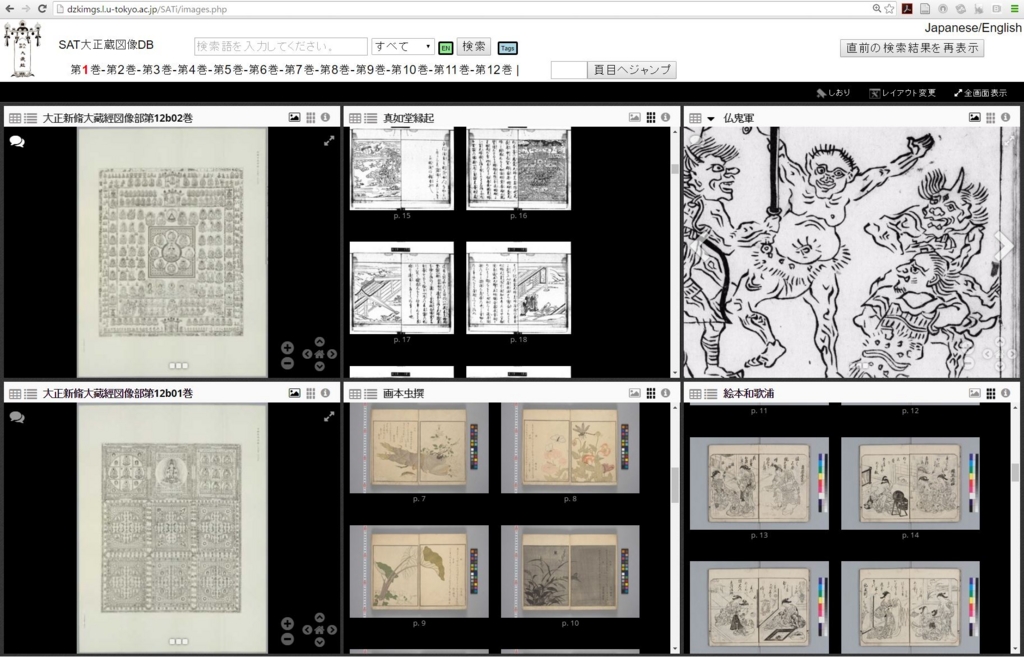The image size is (1024, 657).
Task: Select volume 第5巻
Action: pyautogui.click(x=228, y=70)
